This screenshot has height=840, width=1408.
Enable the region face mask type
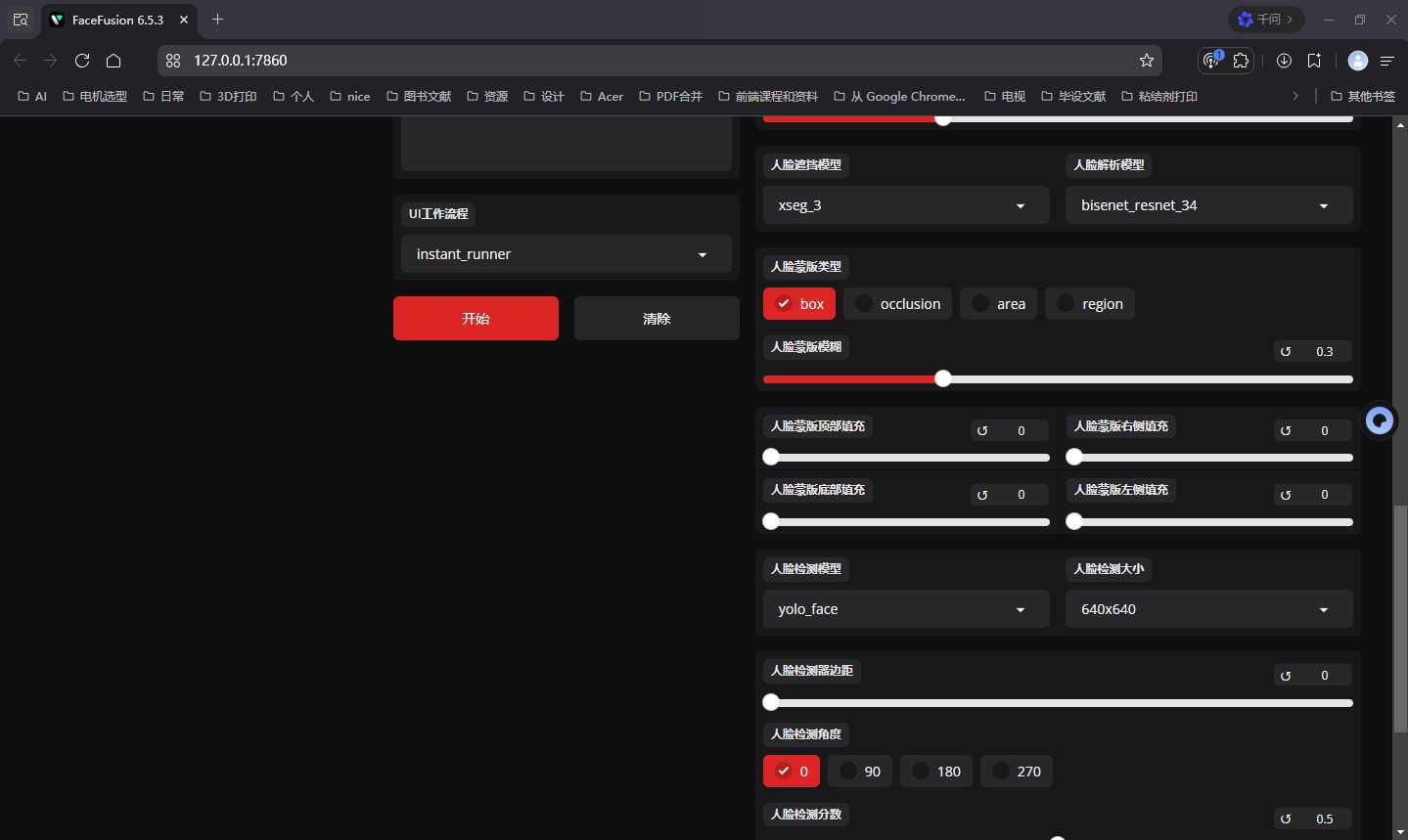tap(1090, 304)
